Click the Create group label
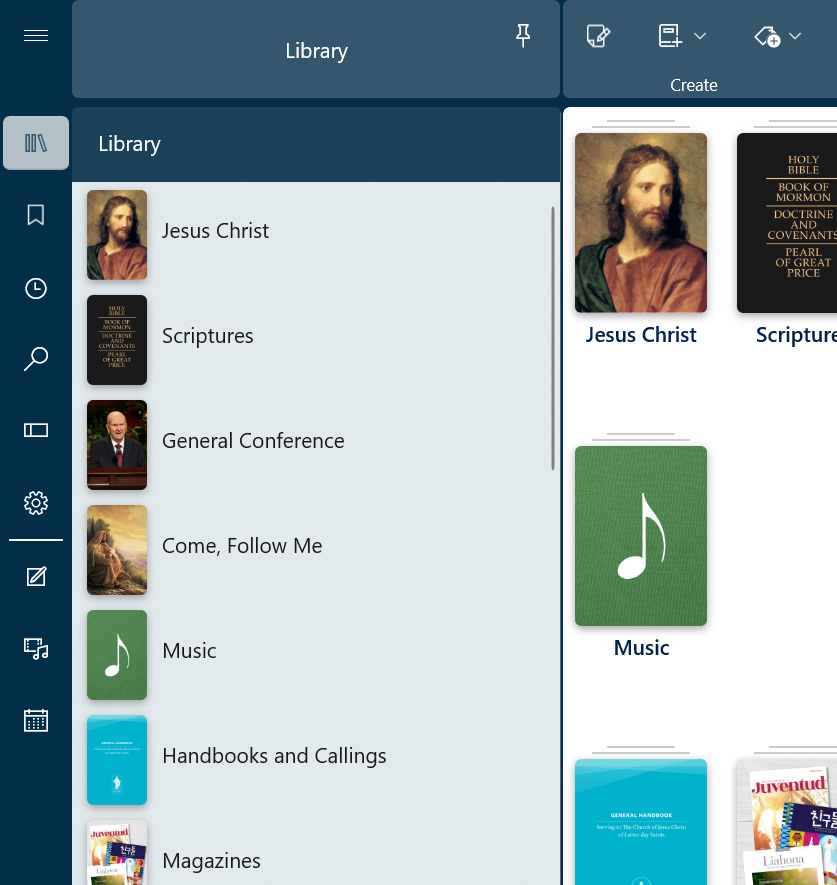This screenshot has width=837, height=885. [x=694, y=85]
